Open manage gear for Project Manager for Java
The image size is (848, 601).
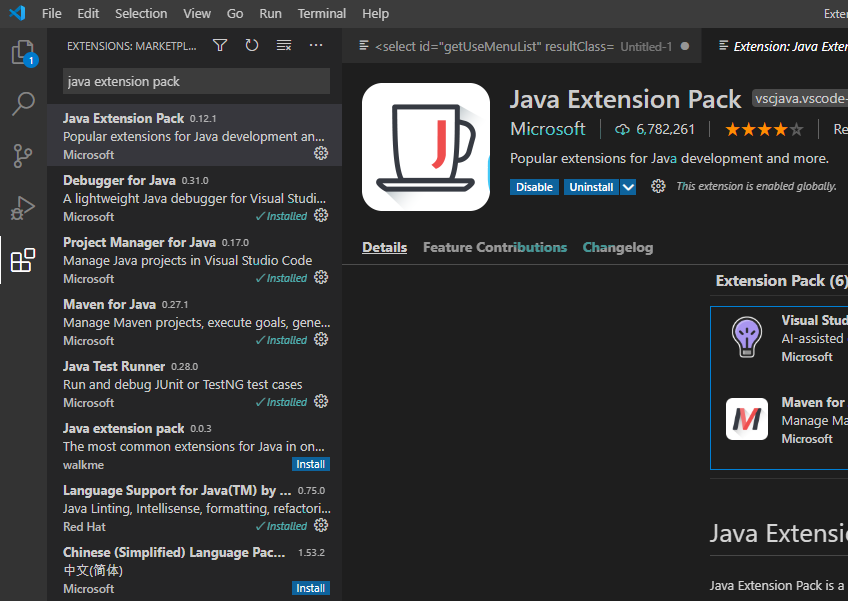321,278
